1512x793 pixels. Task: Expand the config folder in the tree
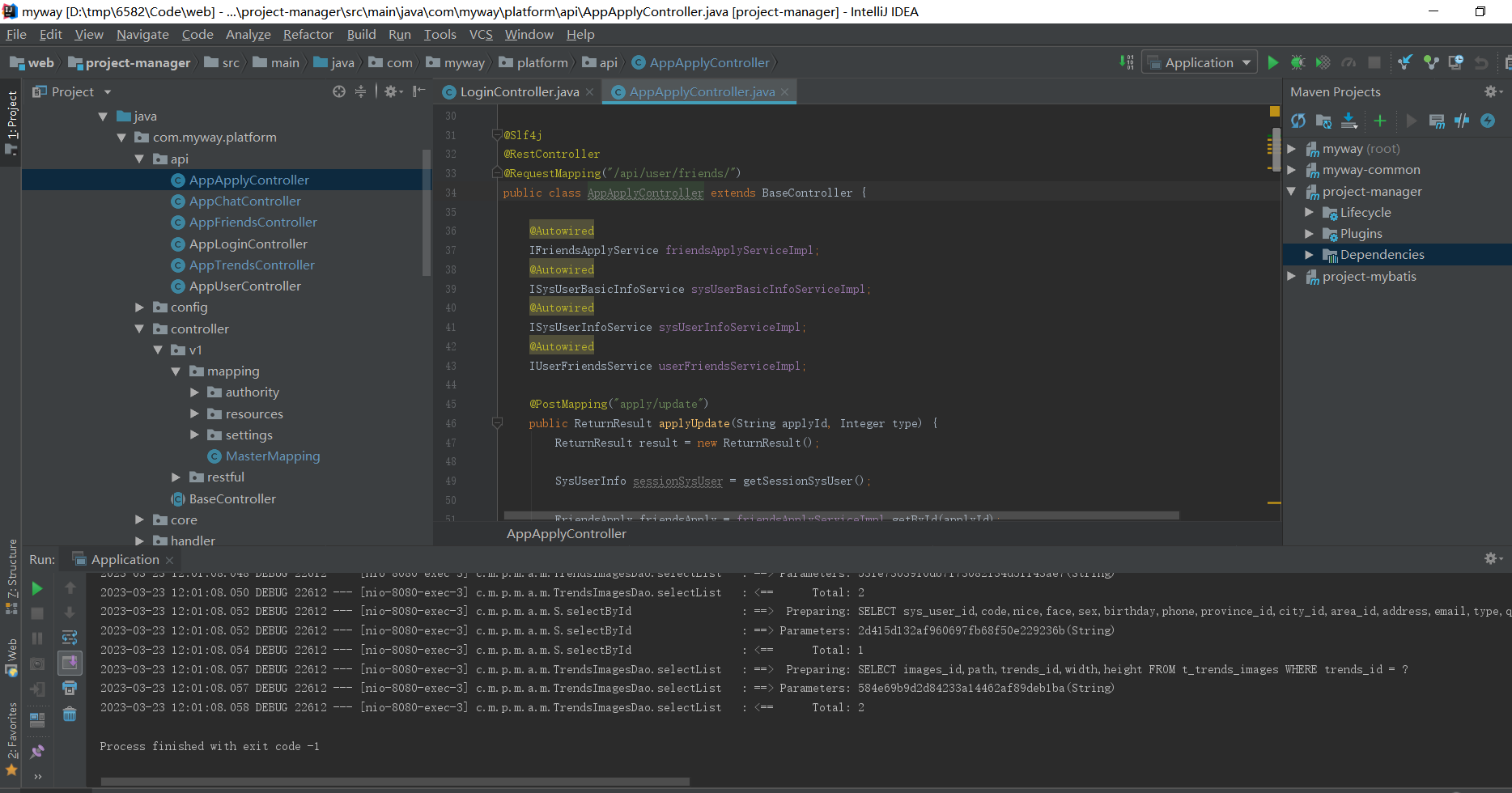(x=139, y=307)
